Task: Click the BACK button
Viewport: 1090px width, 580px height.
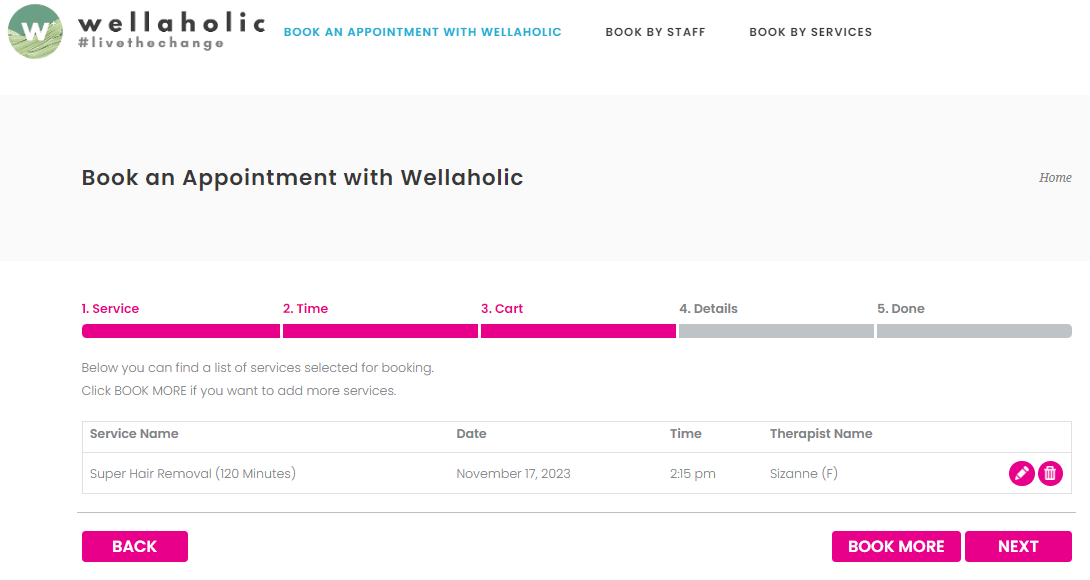Action: (134, 546)
